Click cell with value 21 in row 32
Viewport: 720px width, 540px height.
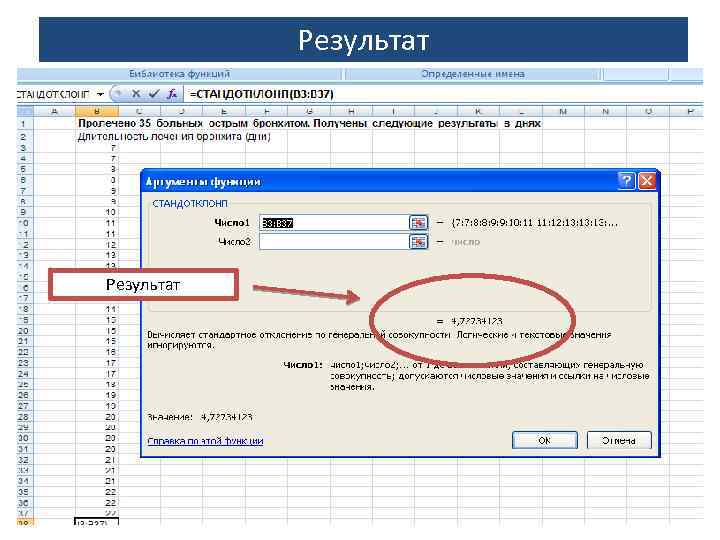pos(97,460)
